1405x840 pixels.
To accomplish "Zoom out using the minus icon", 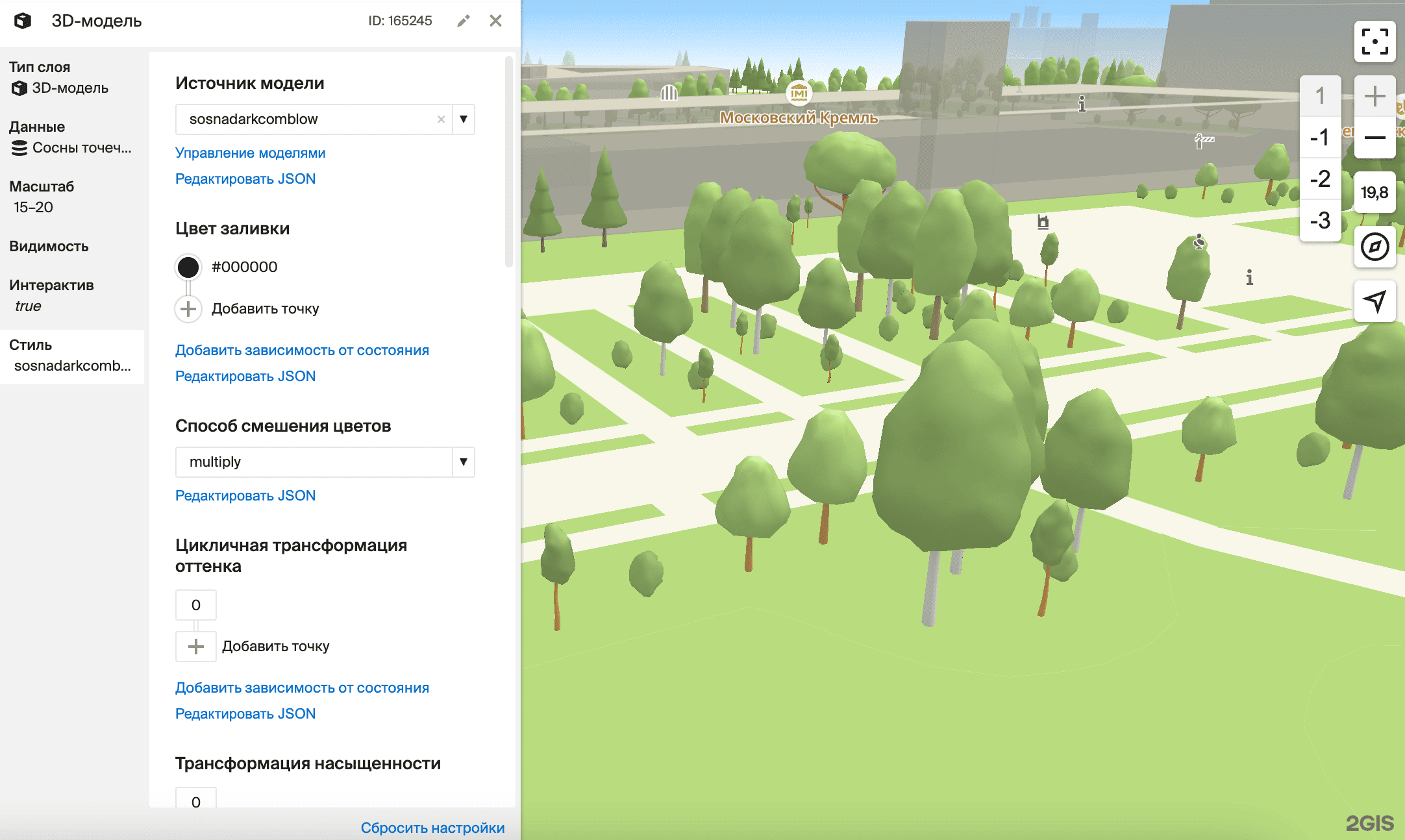I will click(1375, 138).
